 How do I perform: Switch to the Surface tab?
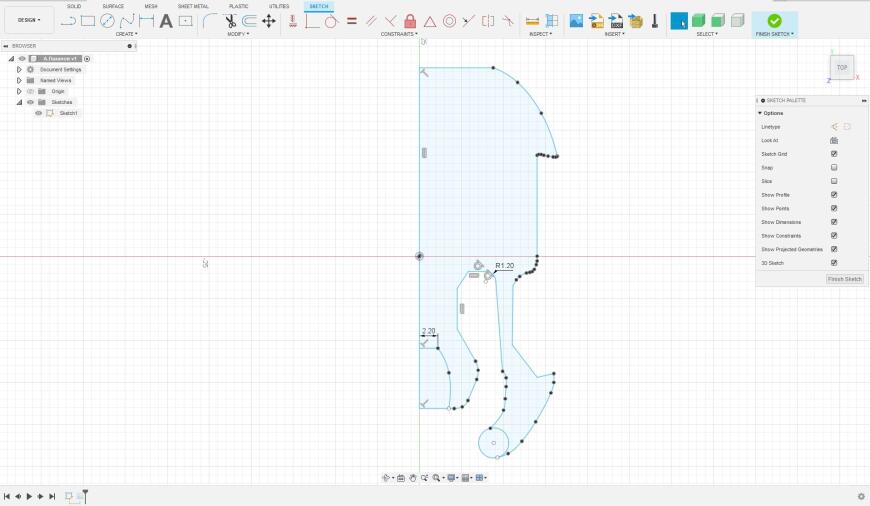click(113, 6)
